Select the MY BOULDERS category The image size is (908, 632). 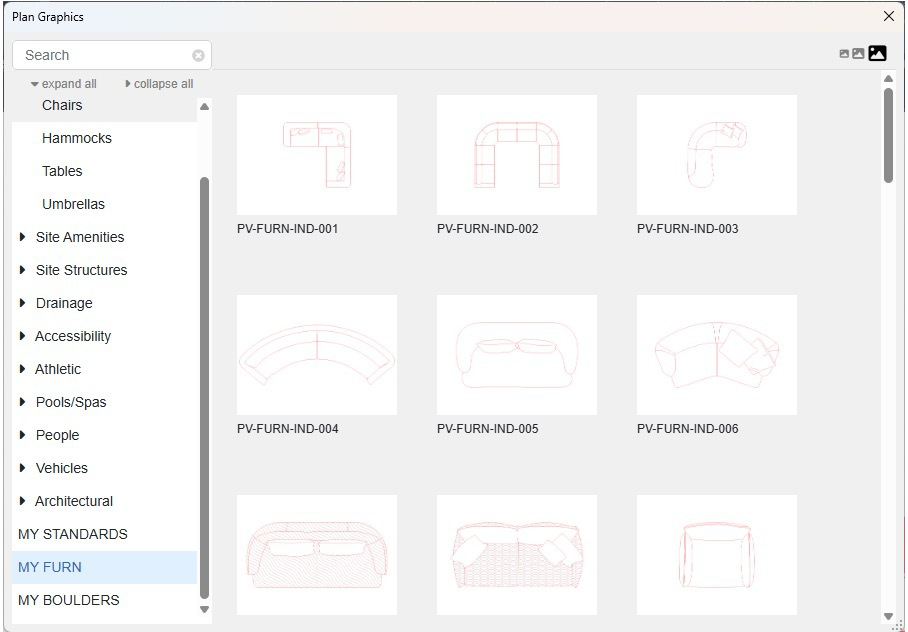[x=67, y=600]
